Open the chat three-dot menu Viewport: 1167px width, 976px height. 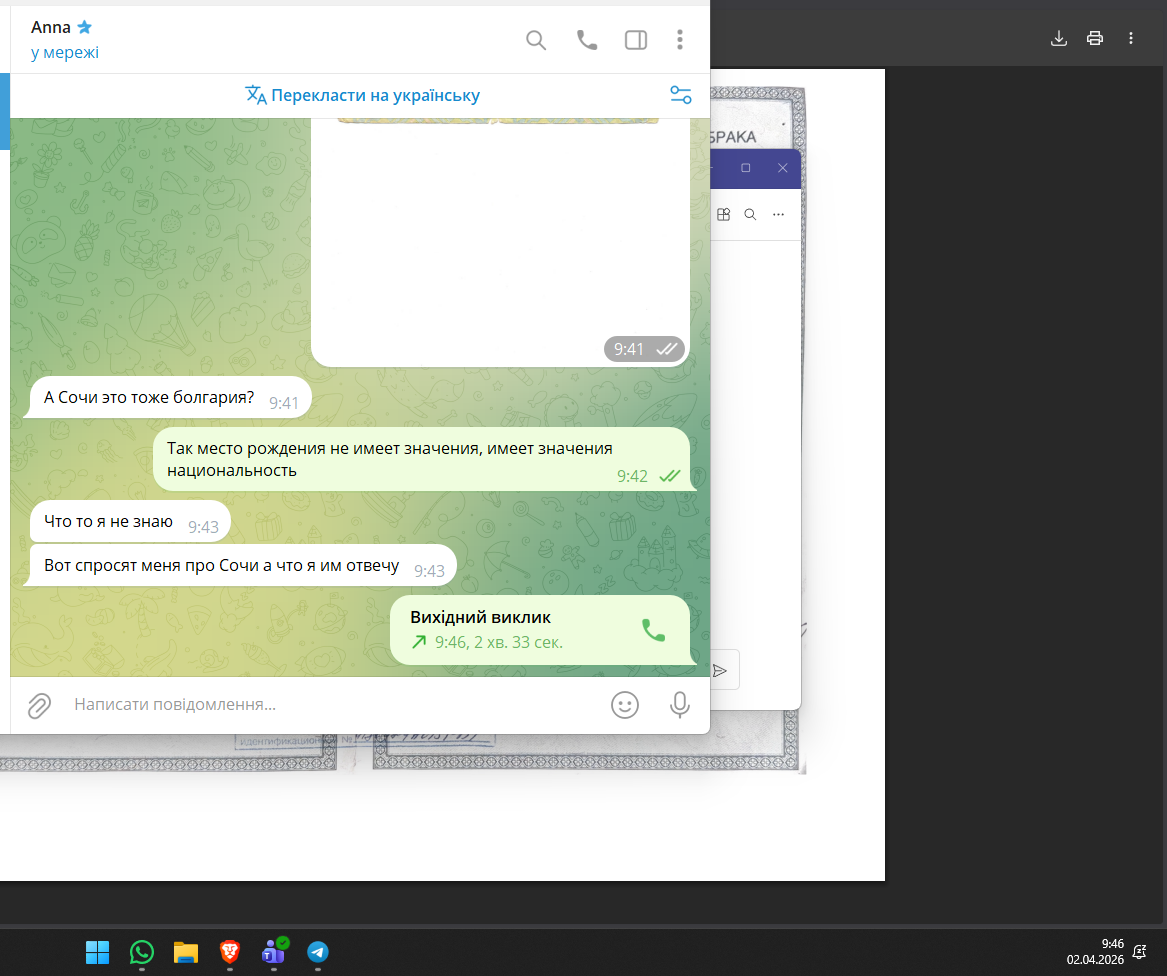click(x=680, y=40)
